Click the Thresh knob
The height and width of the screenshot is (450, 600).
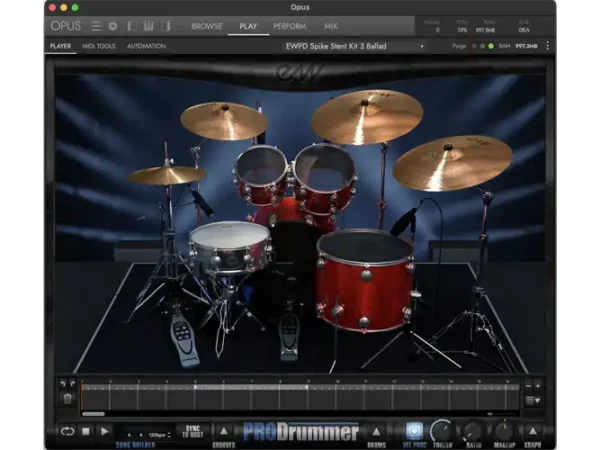(442, 431)
